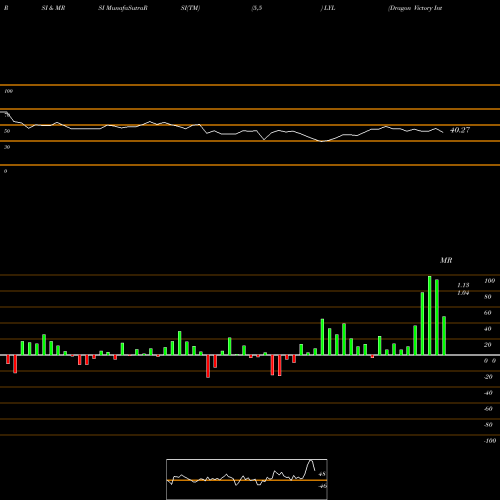
Task: Click the -60 label on the MR axis
Action: point(488,409)
